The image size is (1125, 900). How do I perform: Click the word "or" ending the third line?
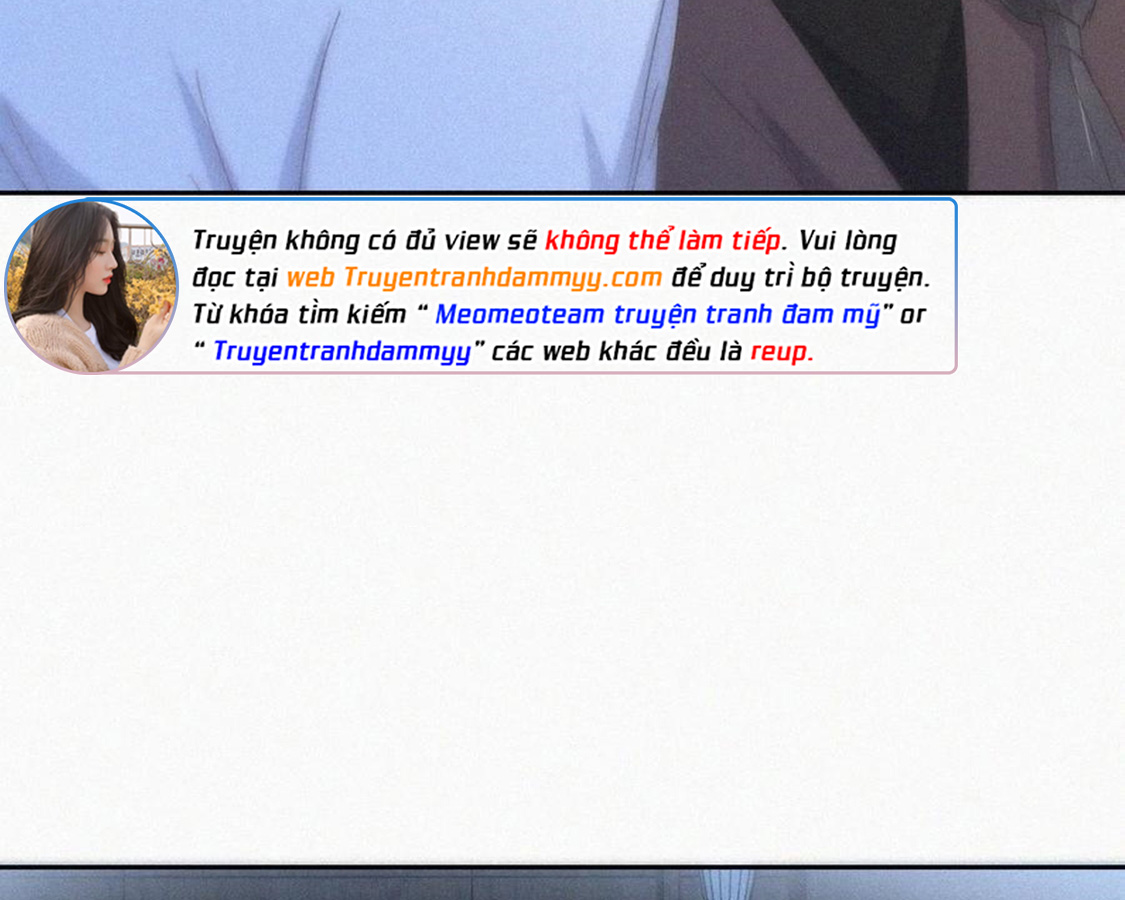click(913, 314)
